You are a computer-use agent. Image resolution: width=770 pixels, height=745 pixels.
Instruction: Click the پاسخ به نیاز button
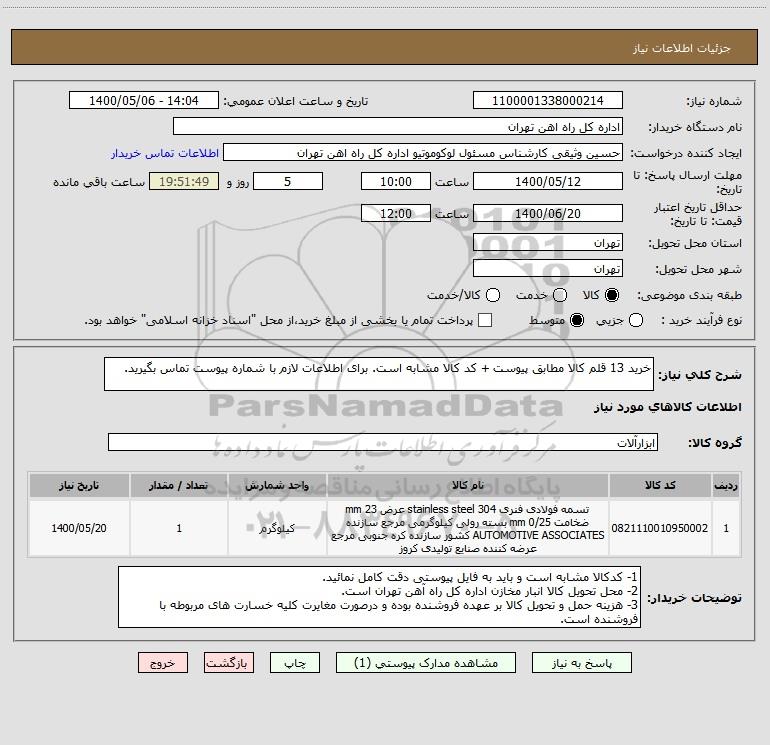pyautogui.click(x=582, y=663)
